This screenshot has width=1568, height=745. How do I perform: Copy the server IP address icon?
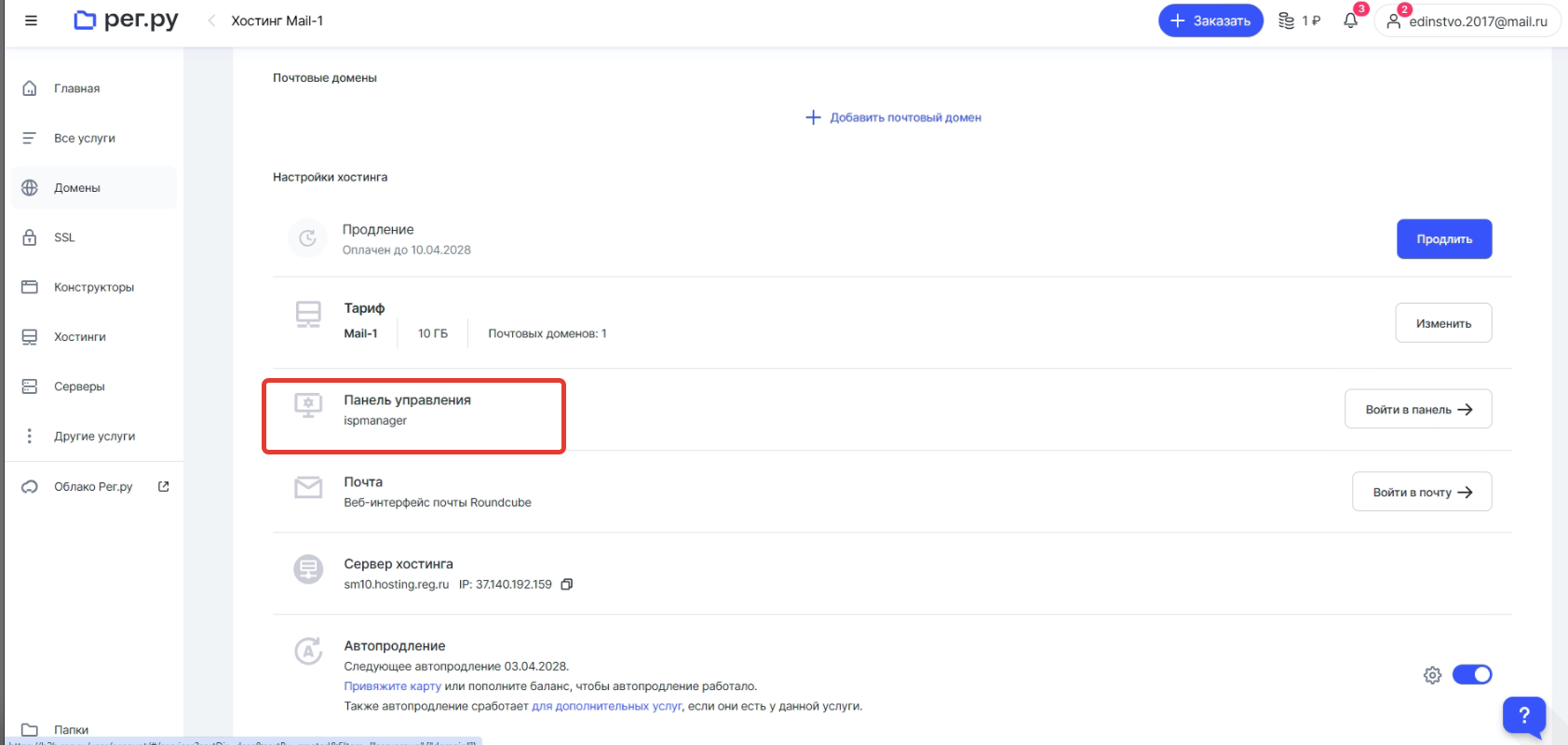pyautogui.click(x=566, y=585)
